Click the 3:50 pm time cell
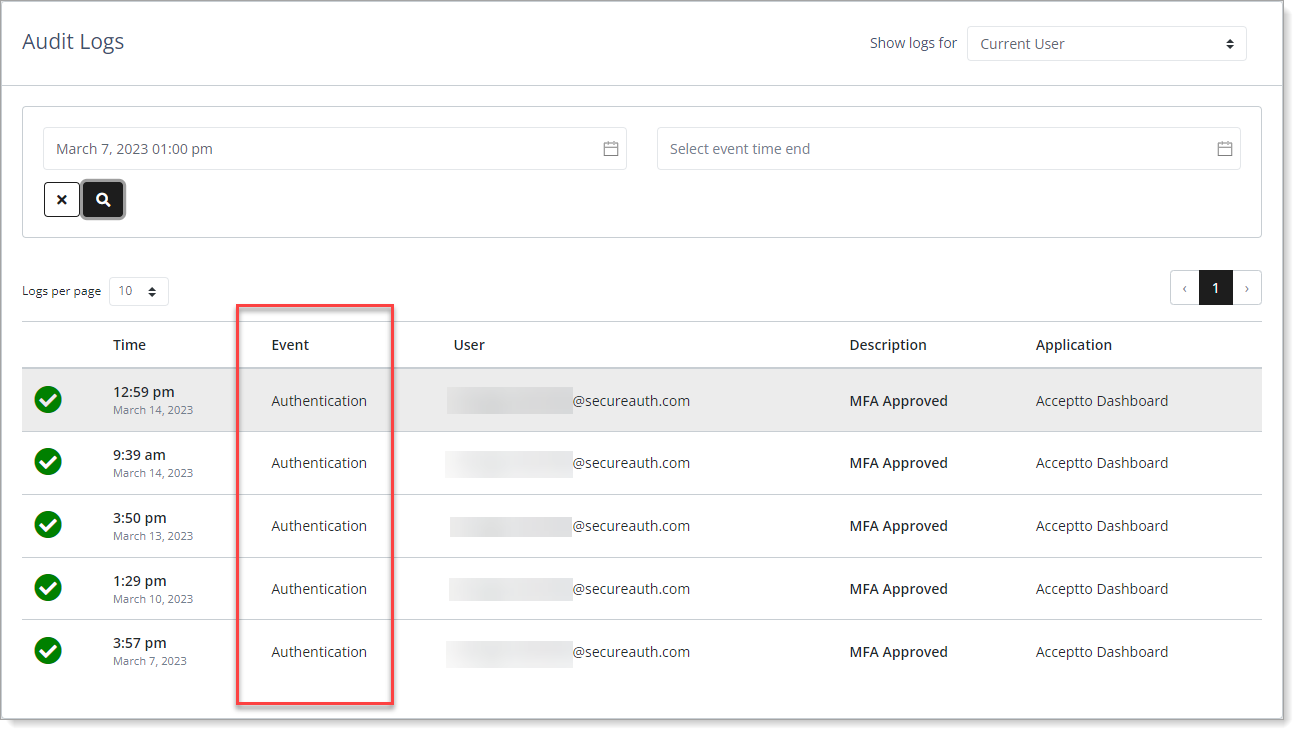Screen dimensions: 1299x735 153,526
